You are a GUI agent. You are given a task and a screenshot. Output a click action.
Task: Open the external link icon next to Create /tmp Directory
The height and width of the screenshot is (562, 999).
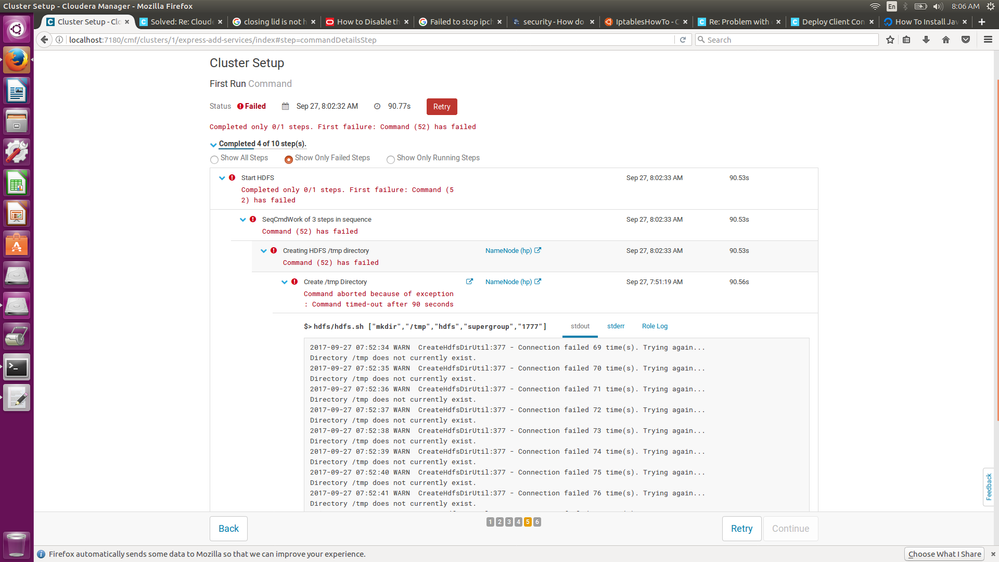pyautogui.click(x=470, y=282)
